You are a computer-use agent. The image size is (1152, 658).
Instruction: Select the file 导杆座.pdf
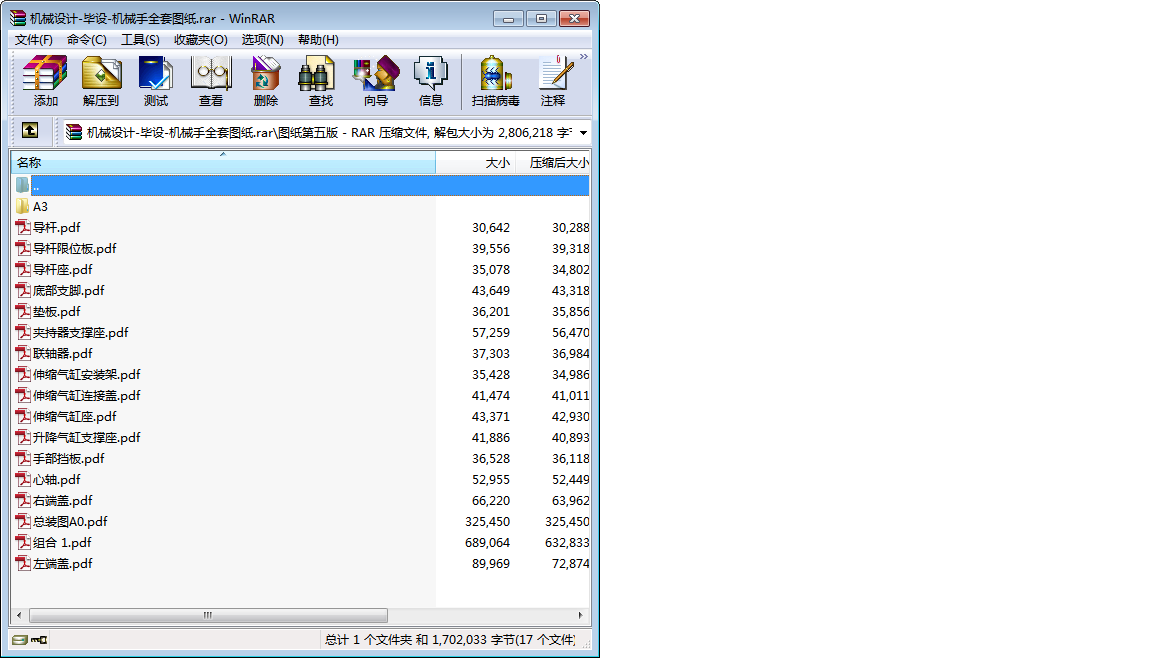pyautogui.click(x=62, y=270)
